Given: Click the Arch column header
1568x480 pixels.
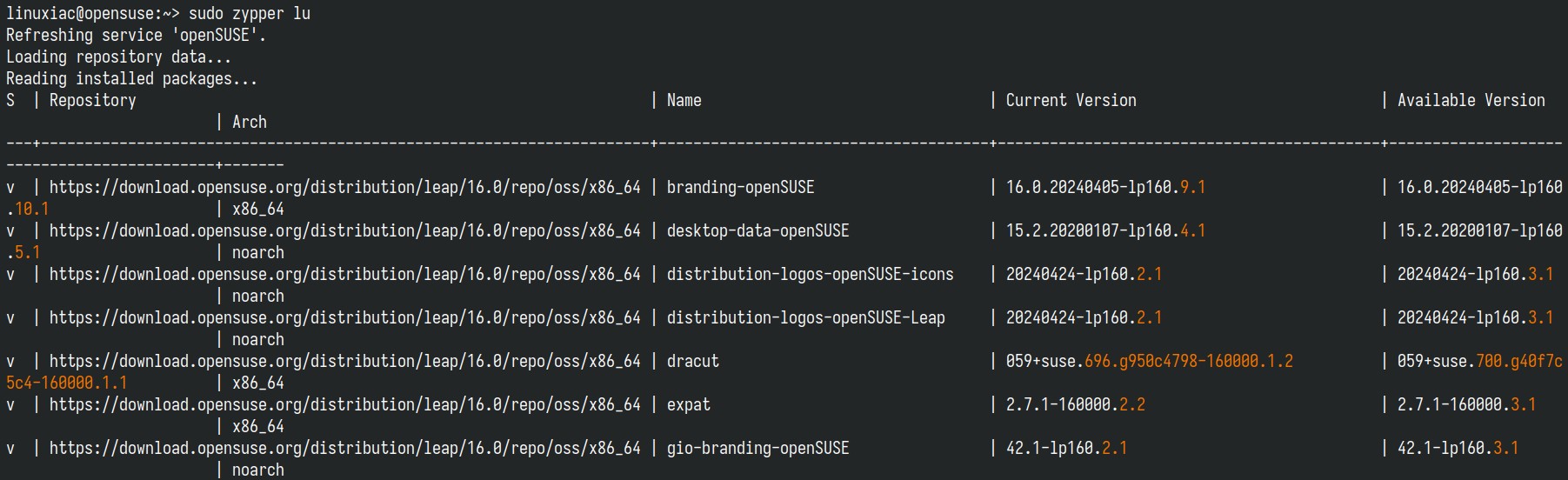Looking at the screenshot, I should pyautogui.click(x=249, y=122).
